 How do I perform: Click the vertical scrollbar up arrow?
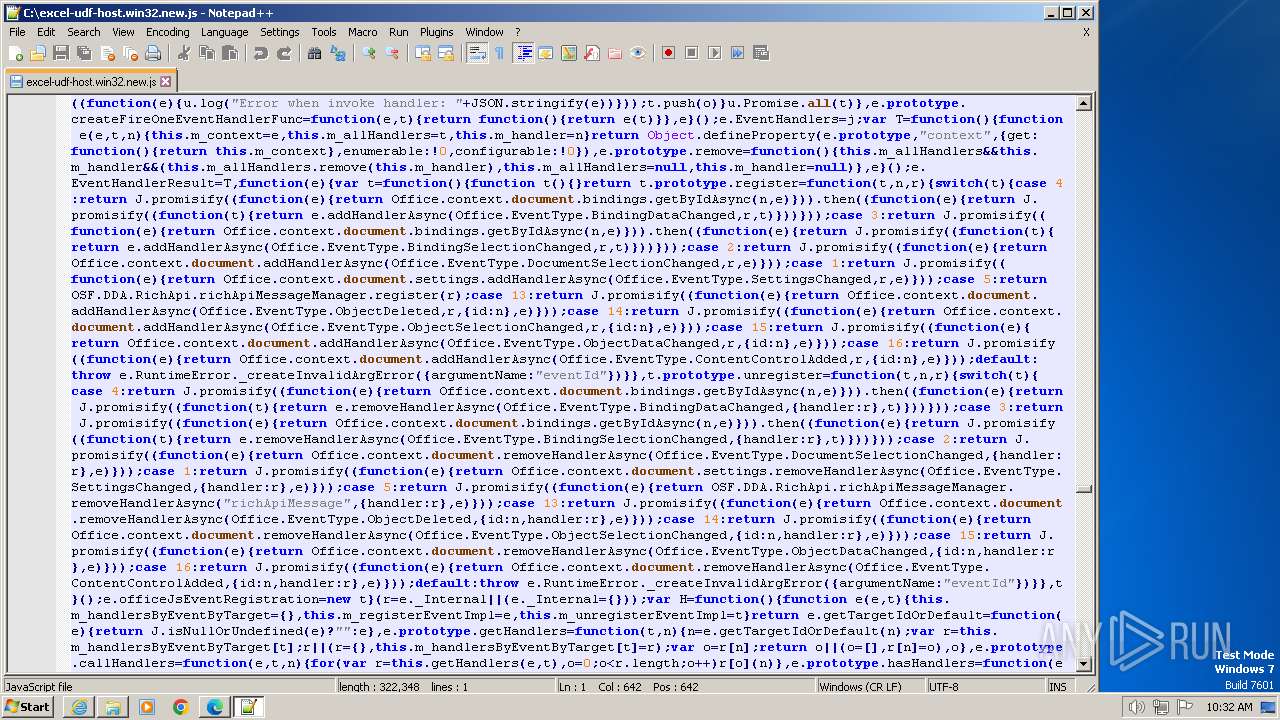click(x=1084, y=103)
